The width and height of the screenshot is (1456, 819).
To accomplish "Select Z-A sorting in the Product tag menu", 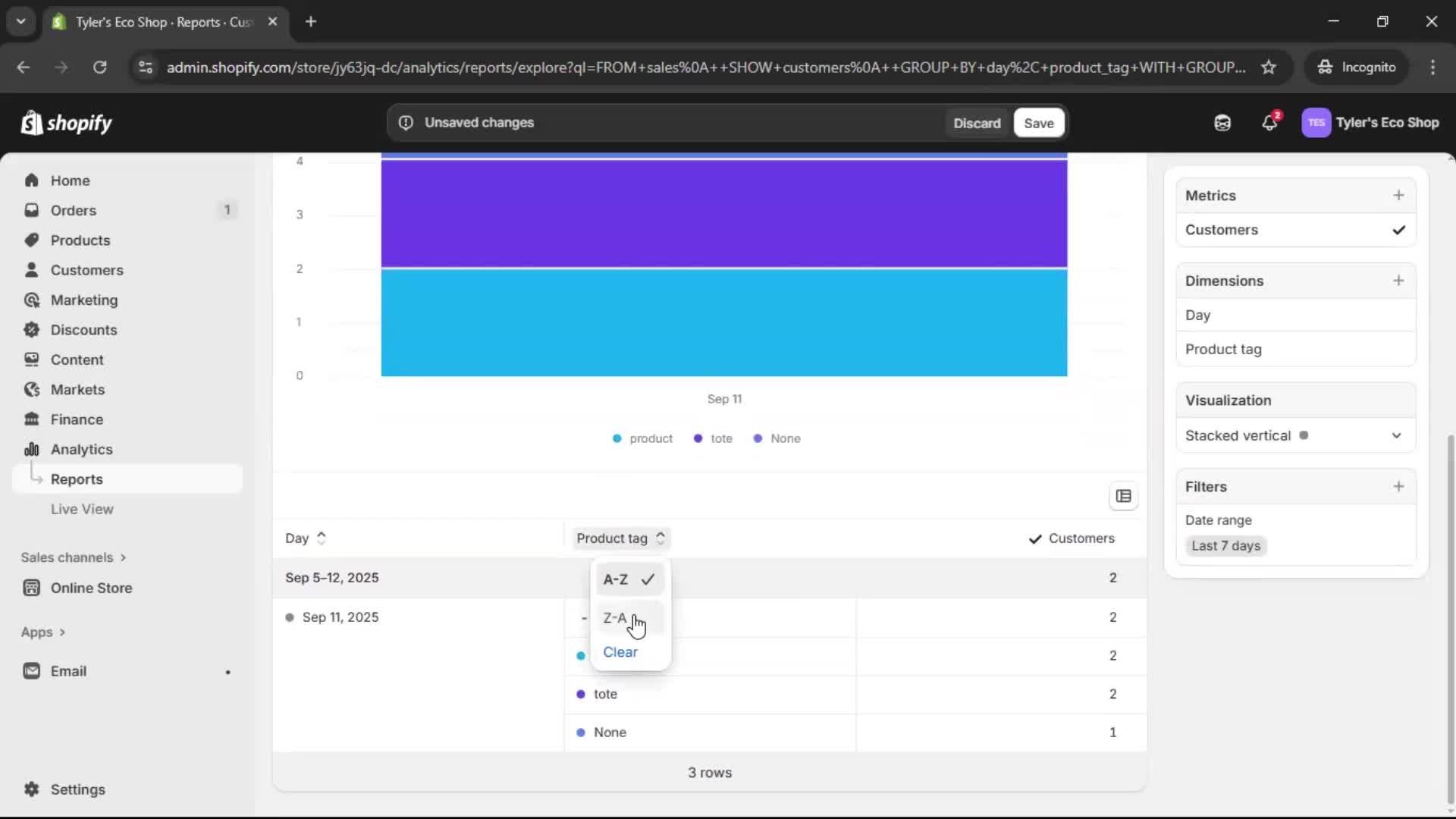I will coord(617,617).
